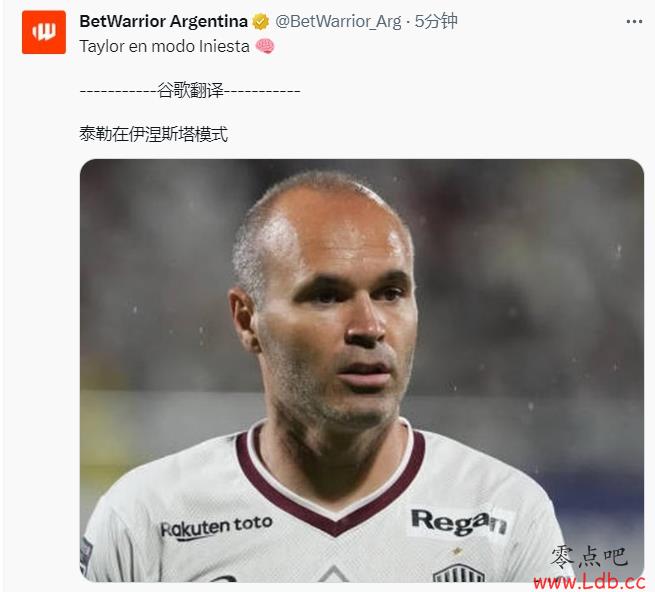Click the 谷歌翻译 divider label
Screen dimensions: 655x592
click(190, 90)
